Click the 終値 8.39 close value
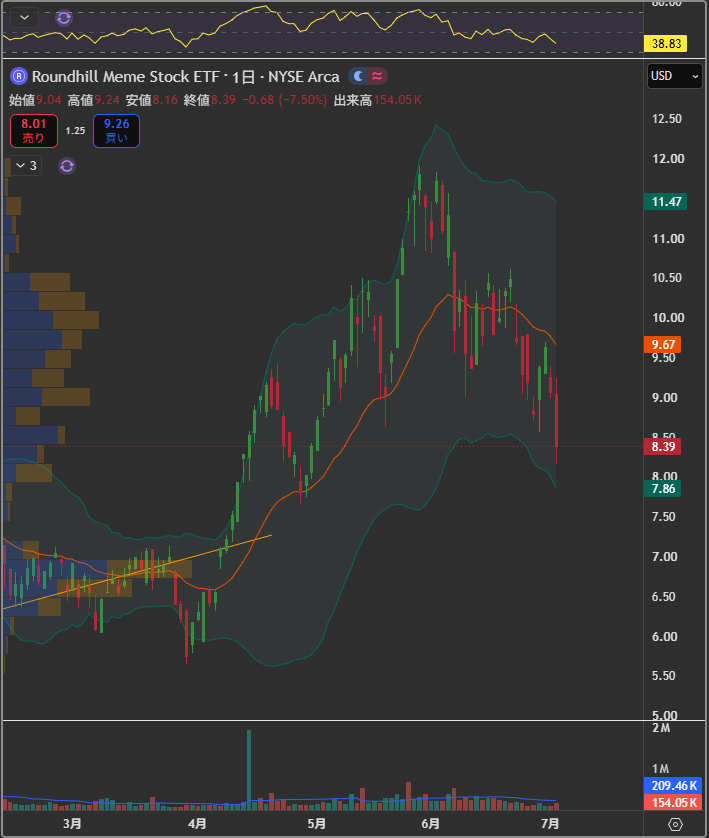Viewport: 709px width, 838px height. (x=210, y=100)
